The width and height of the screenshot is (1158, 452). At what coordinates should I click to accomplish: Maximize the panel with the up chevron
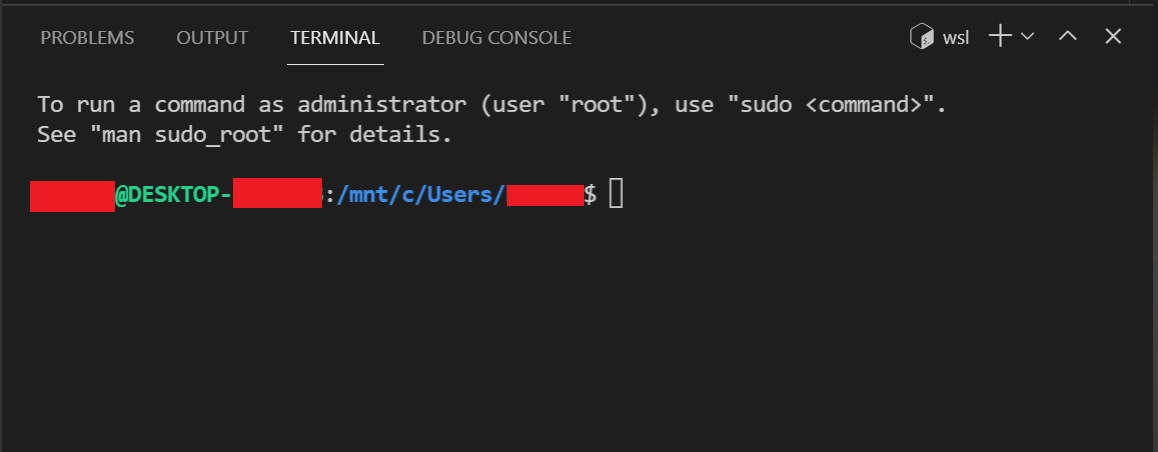tap(1068, 35)
